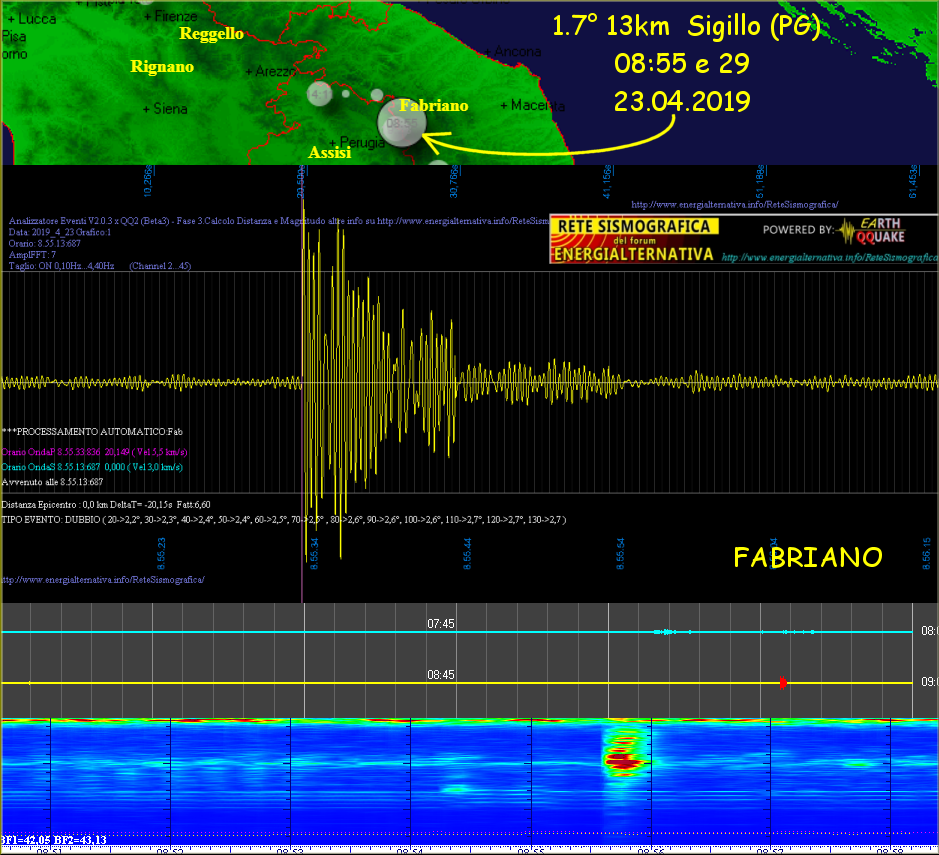Select the 'Orario: 8.55.13:687' line

coord(44,244)
